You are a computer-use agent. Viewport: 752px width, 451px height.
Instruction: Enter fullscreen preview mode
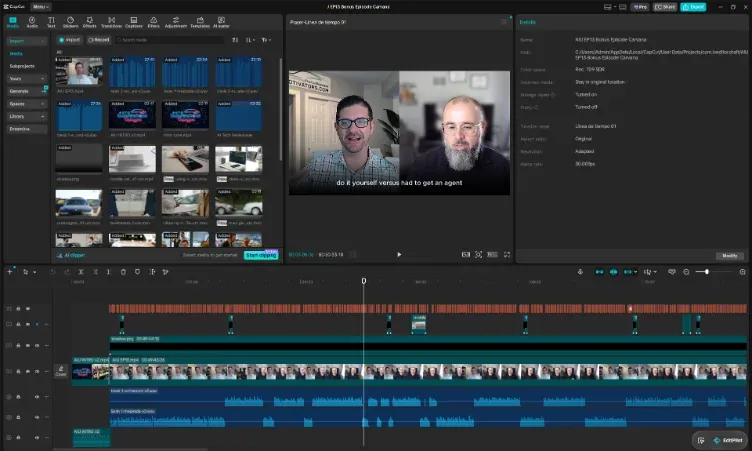click(x=507, y=255)
